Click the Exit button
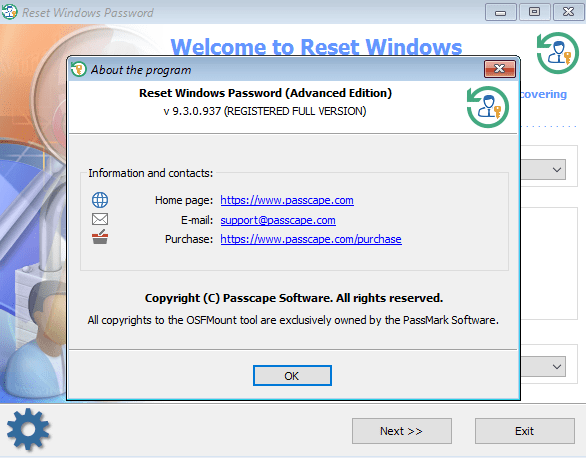The image size is (586, 458). [525, 431]
